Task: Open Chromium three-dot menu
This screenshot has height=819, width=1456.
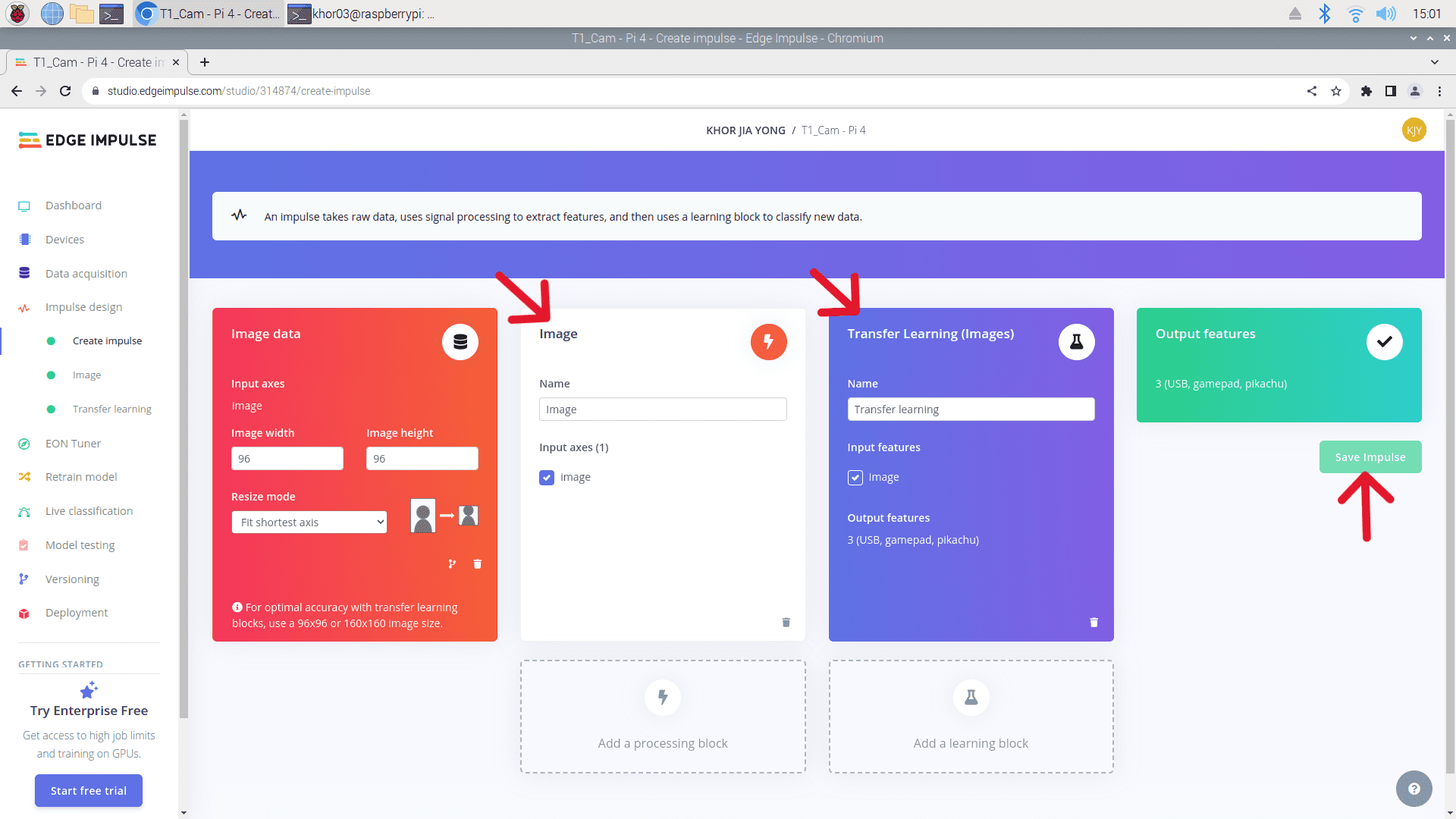Action: 1439,91
